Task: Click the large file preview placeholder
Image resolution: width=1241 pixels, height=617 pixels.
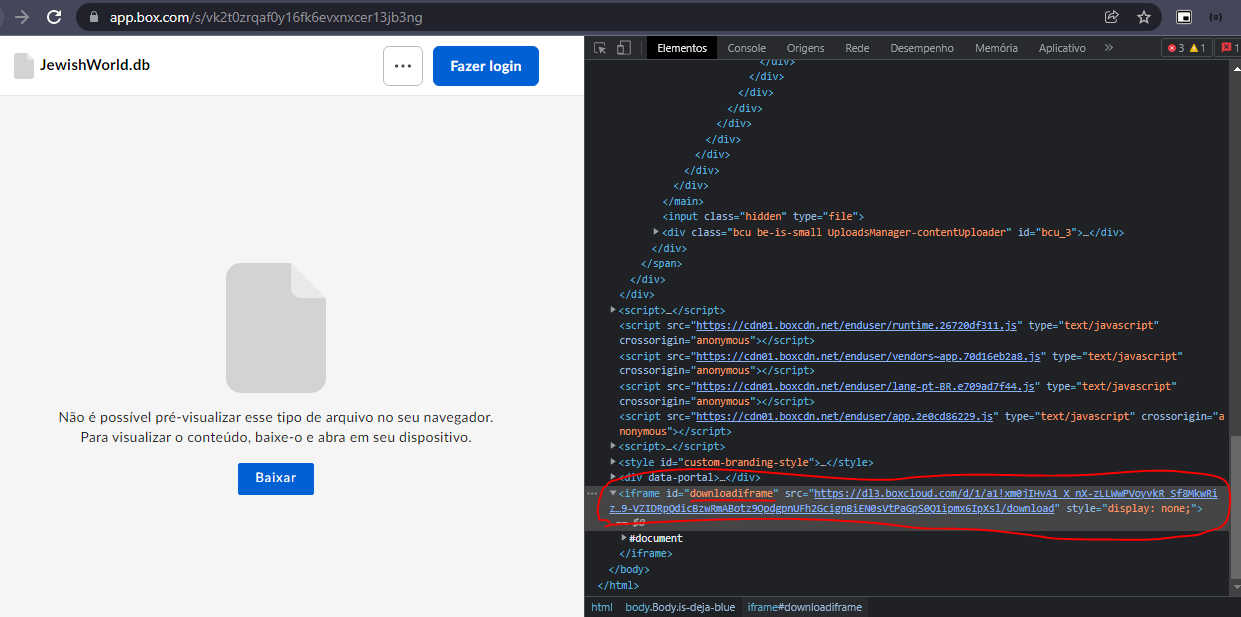Action: (276, 327)
